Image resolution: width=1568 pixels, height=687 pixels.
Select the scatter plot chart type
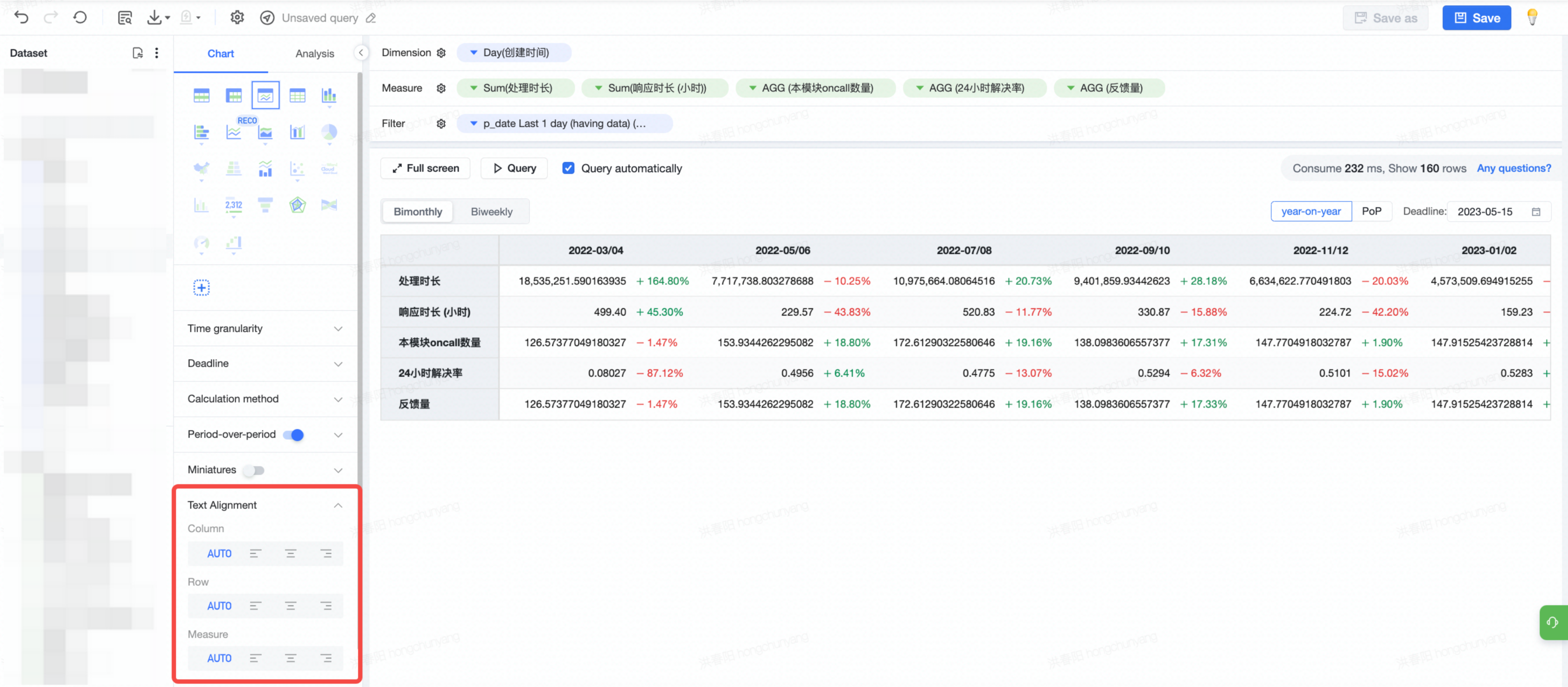(297, 169)
